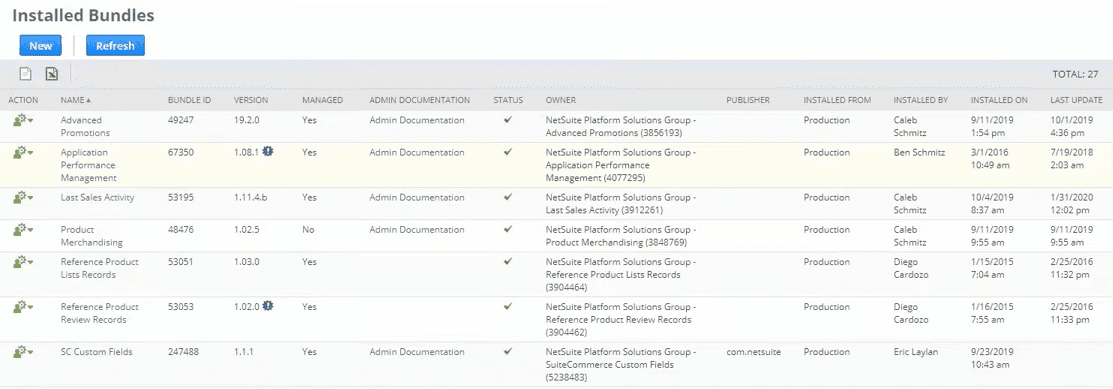Export list to CSV document icon
This screenshot has height=389, width=1113.
(26, 74)
